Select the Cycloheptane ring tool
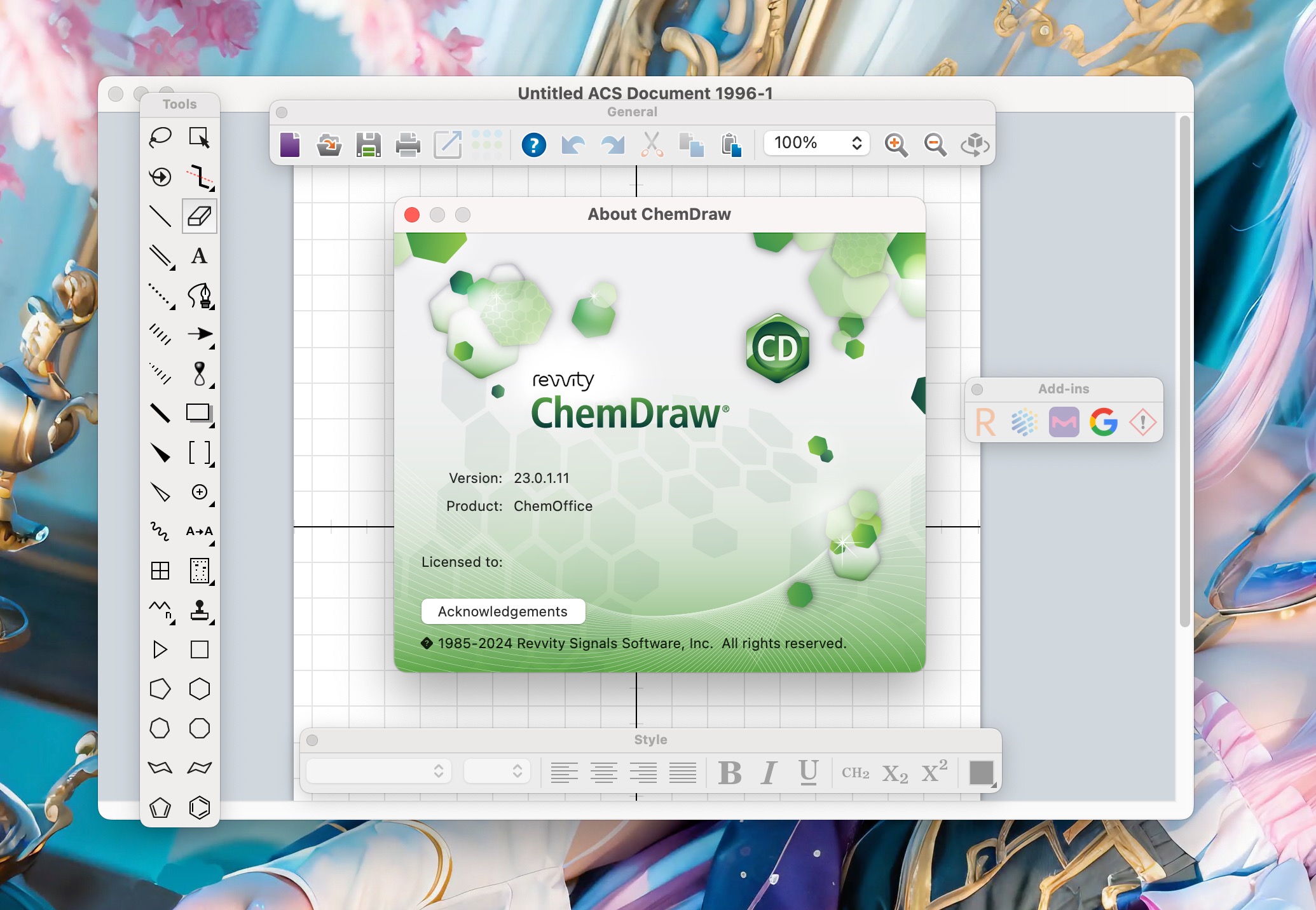Image resolution: width=1316 pixels, height=910 pixels. point(160,728)
